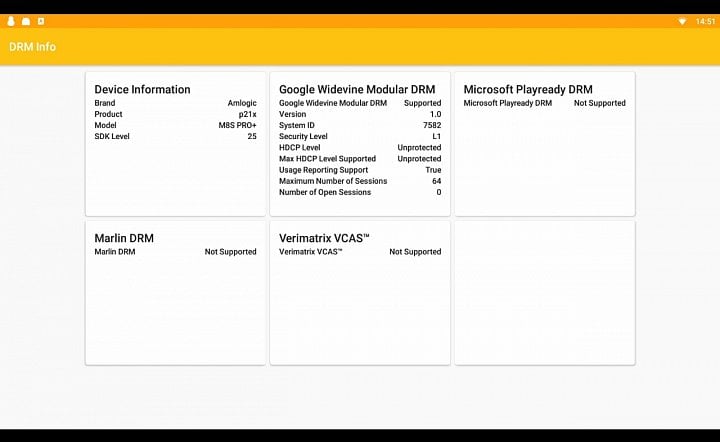Click the Brand value Amlogic

coord(242,103)
